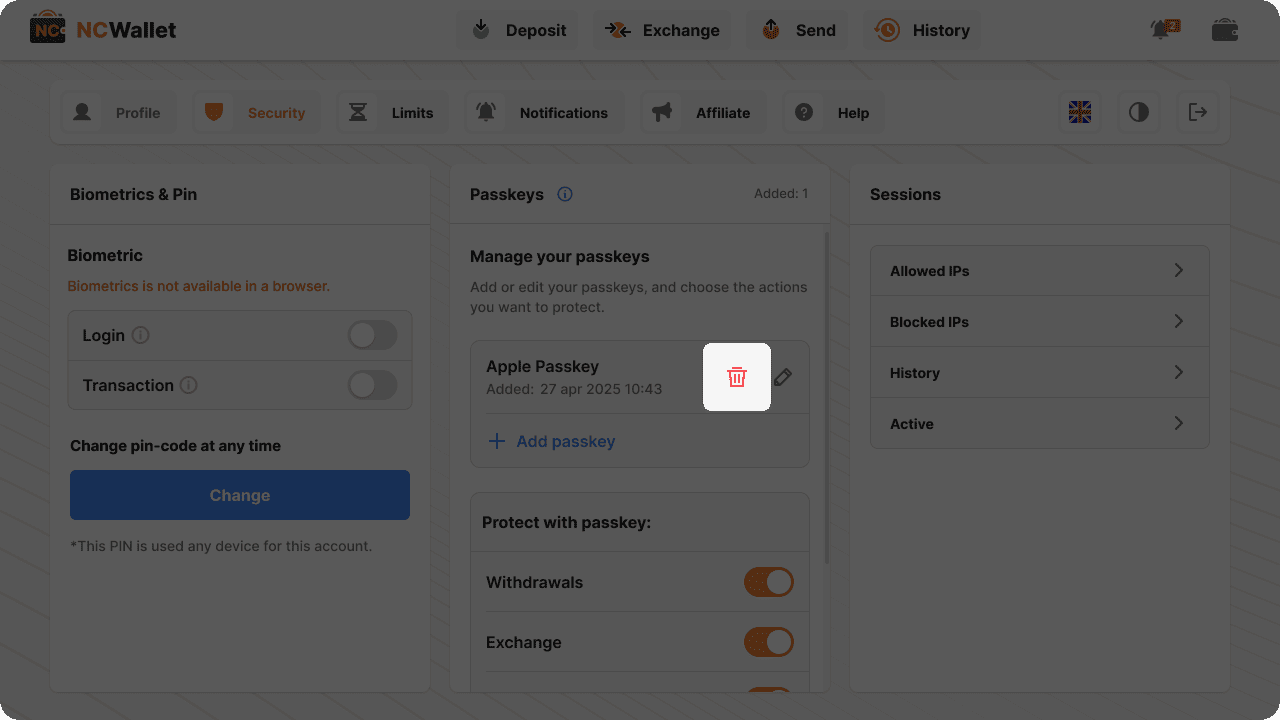Switch to the Limits tab
The width and height of the screenshot is (1280, 720).
pos(392,113)
